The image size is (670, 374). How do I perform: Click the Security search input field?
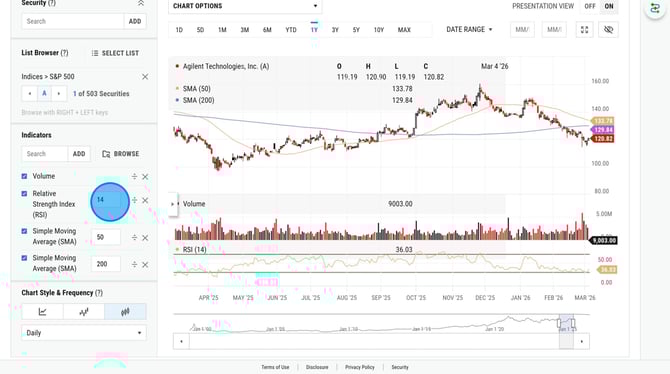point(73,21)
